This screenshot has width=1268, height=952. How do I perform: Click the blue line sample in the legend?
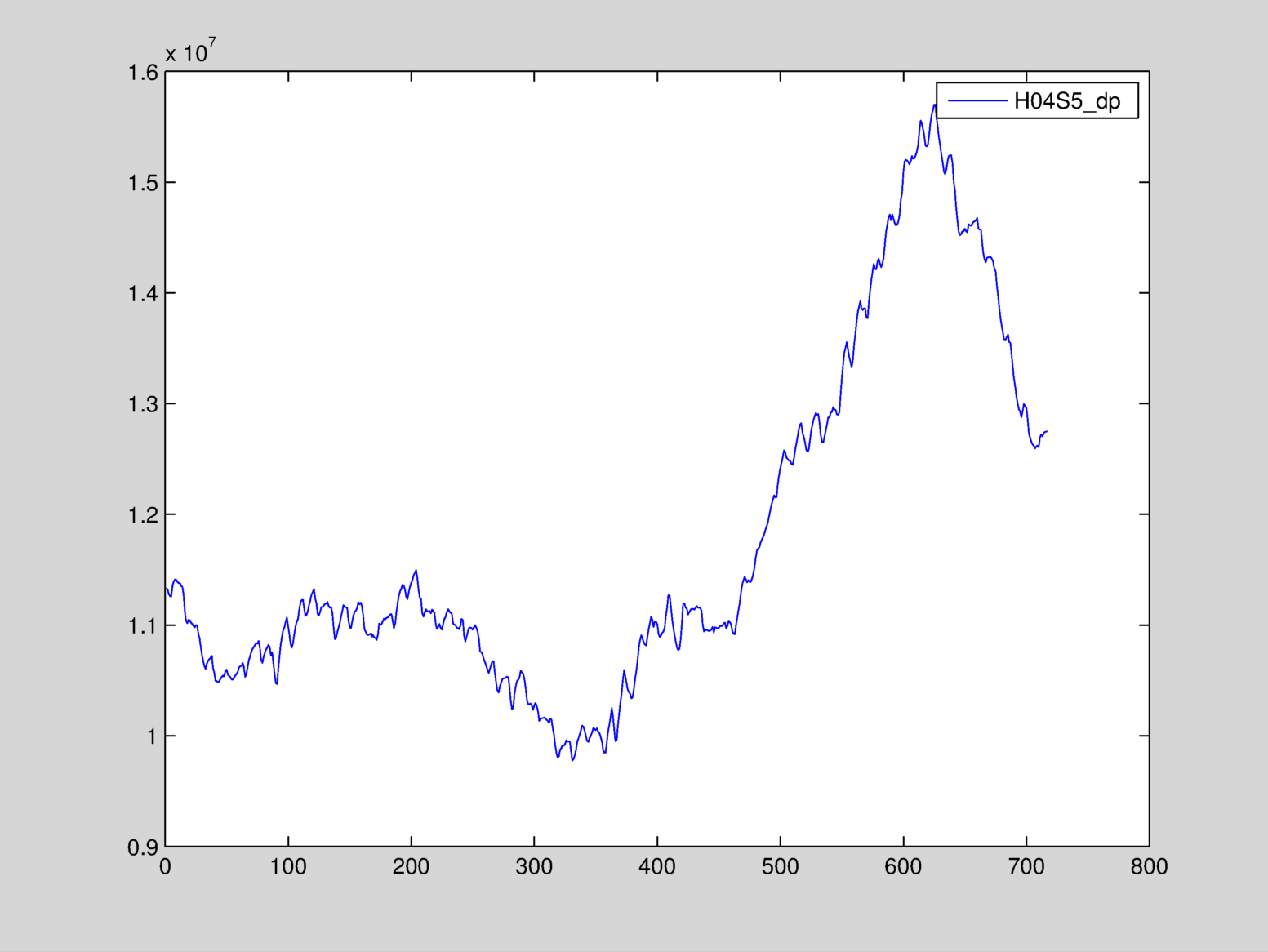point(977,100)
